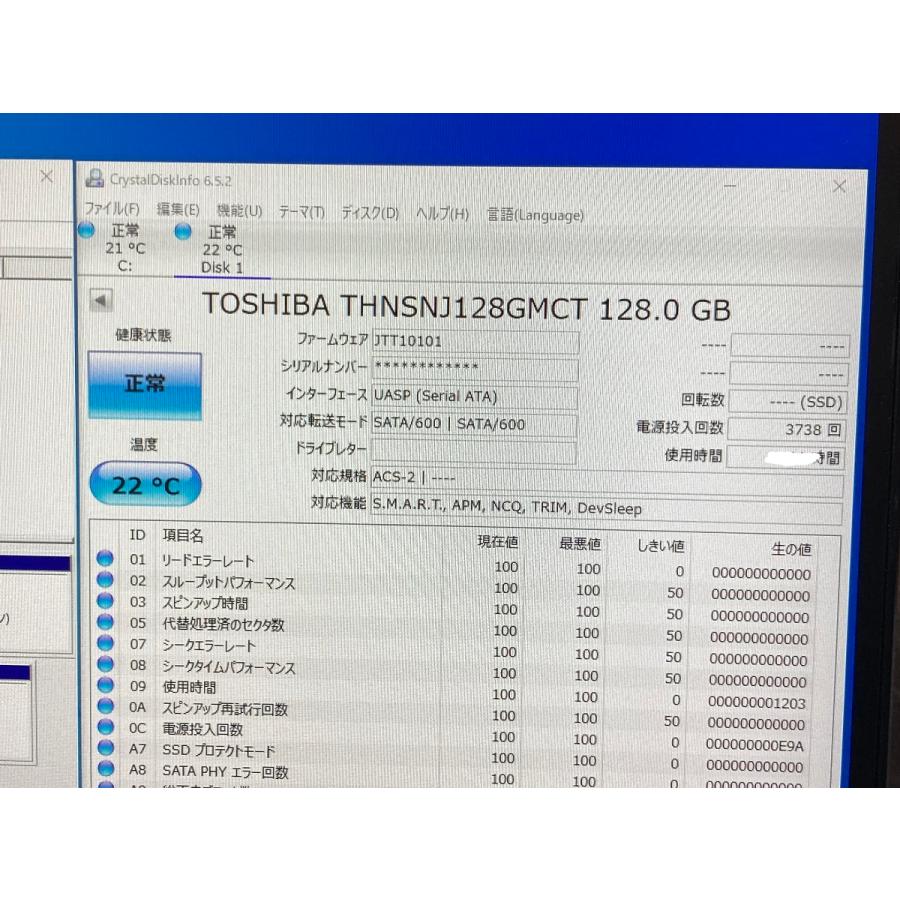The height and width of the screenshot is (900, 900).
Task: Switch to the C: drive tab
Action: pos(125,248)
